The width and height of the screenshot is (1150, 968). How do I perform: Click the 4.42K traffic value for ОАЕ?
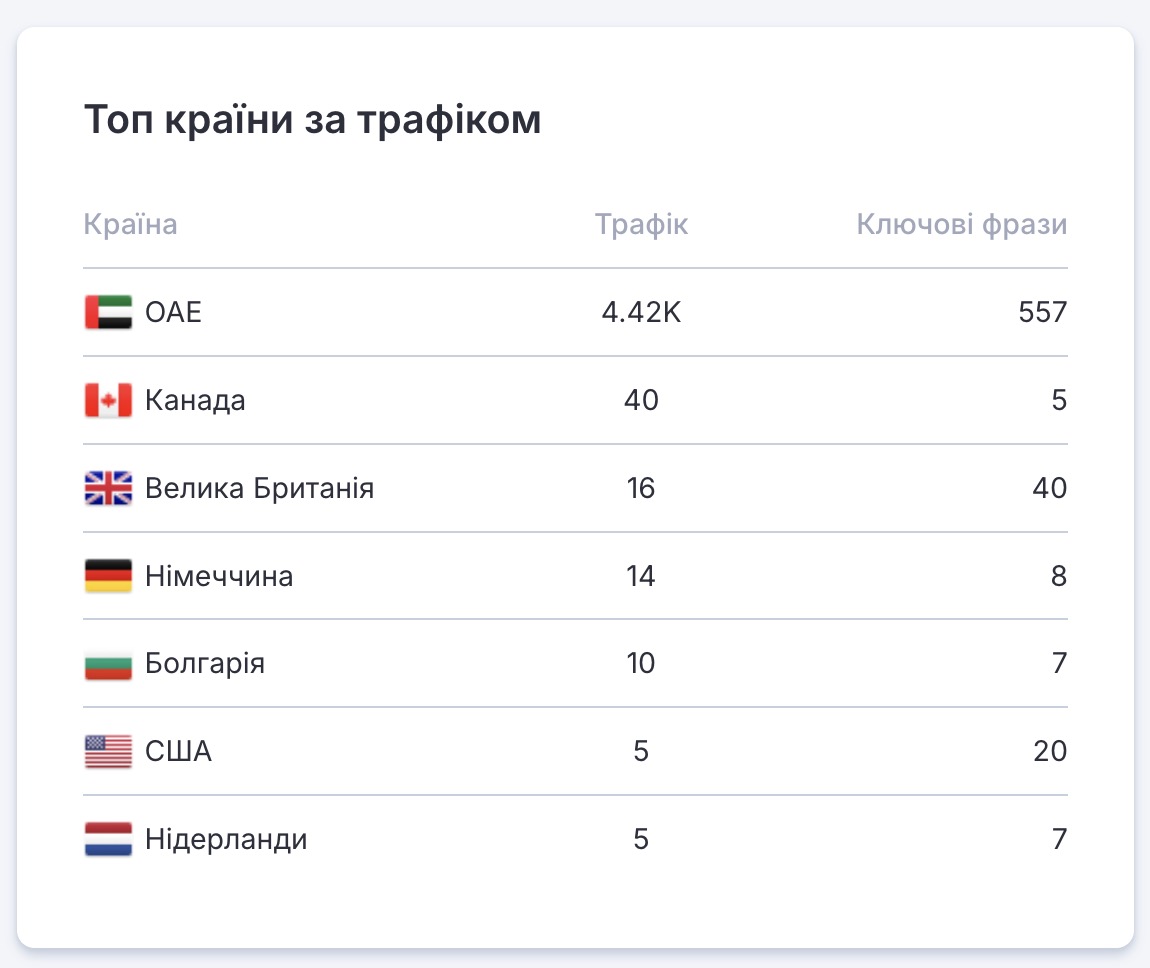(641, 313)
